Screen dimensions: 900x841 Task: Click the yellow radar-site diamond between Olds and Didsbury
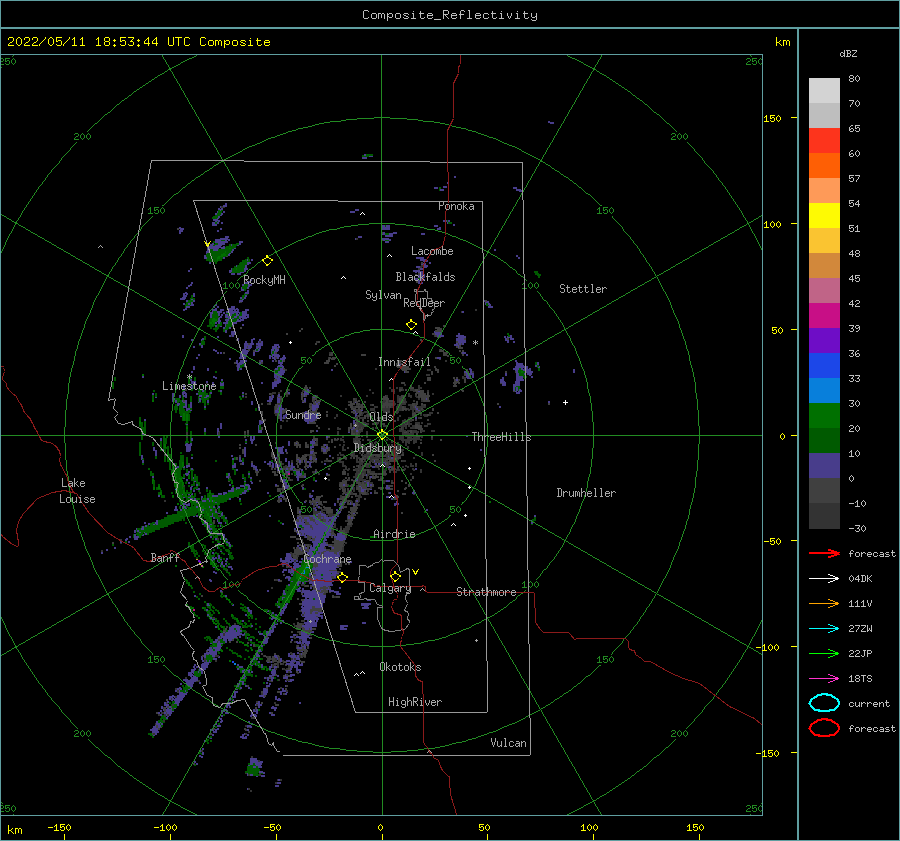[x=382, y=435]
